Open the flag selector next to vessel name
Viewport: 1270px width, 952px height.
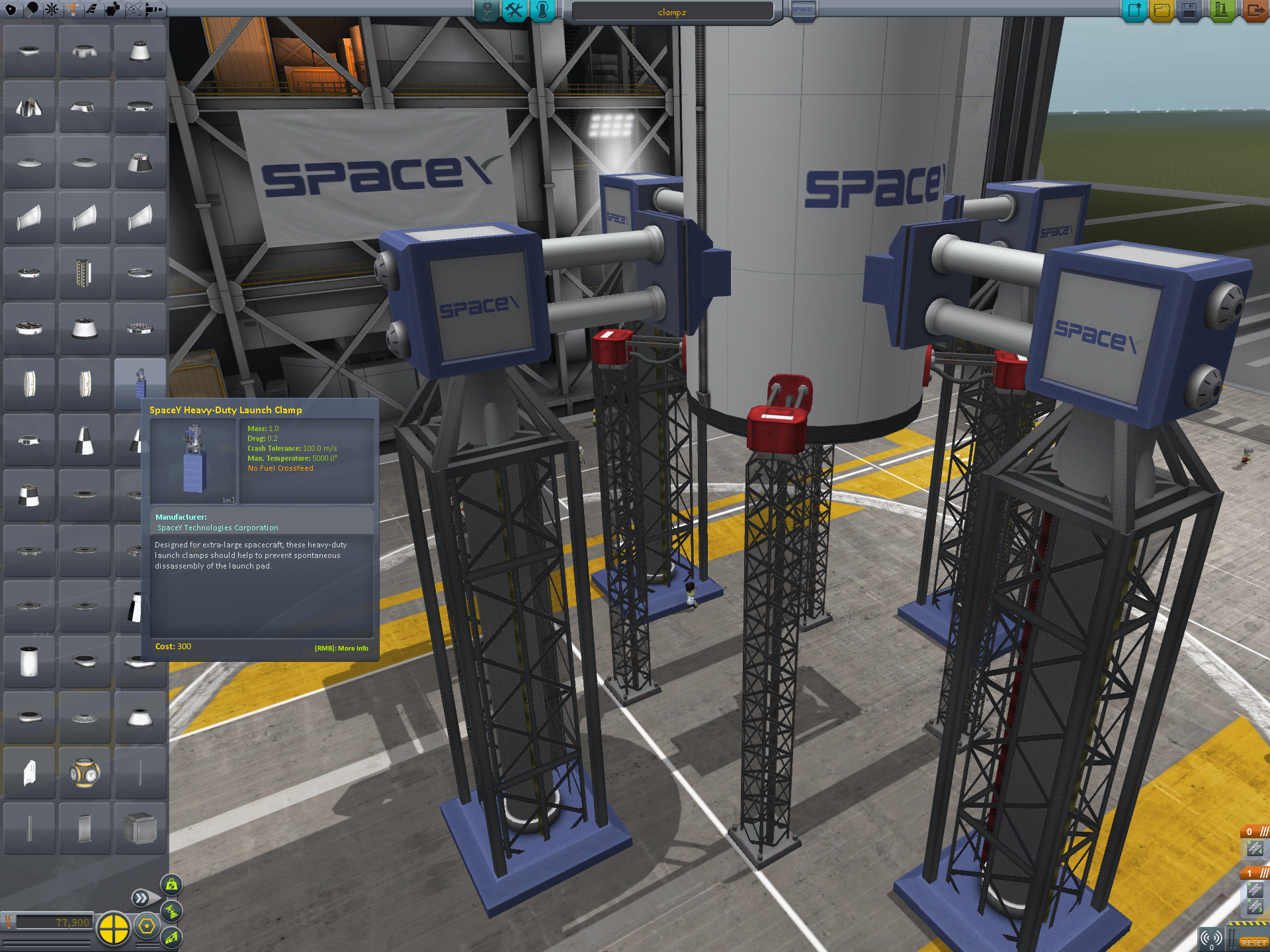[x=802, y=10]
